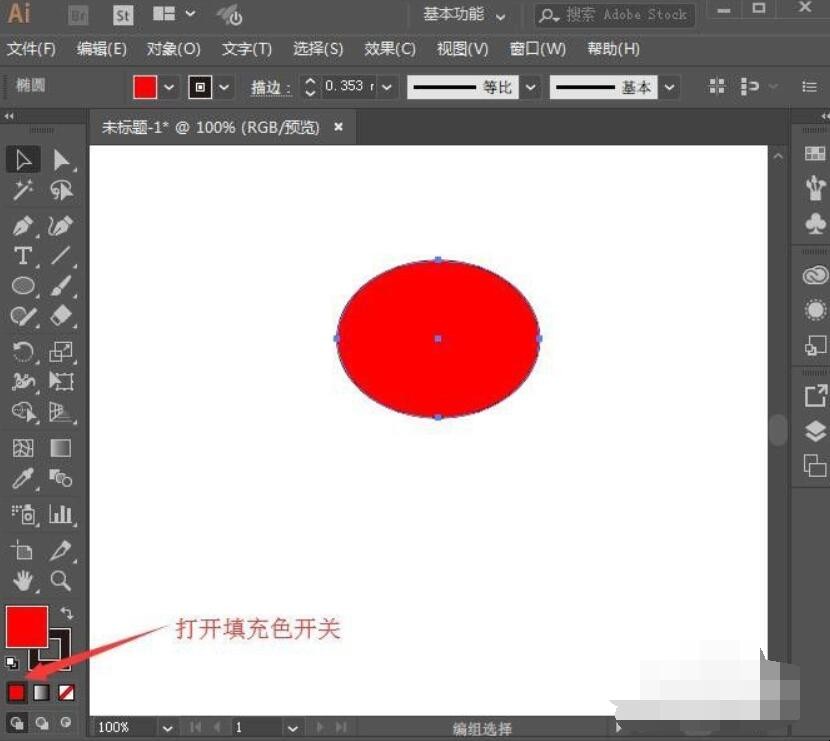Select the Gradient tool
Viewport: 830px width, 741px height.
tap(60, 447)
